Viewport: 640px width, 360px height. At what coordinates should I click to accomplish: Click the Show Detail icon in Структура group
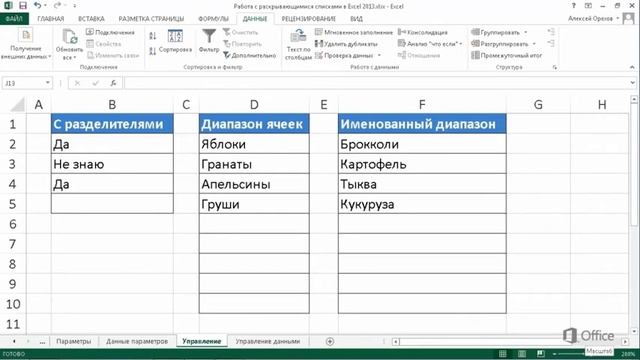(551, 32)
